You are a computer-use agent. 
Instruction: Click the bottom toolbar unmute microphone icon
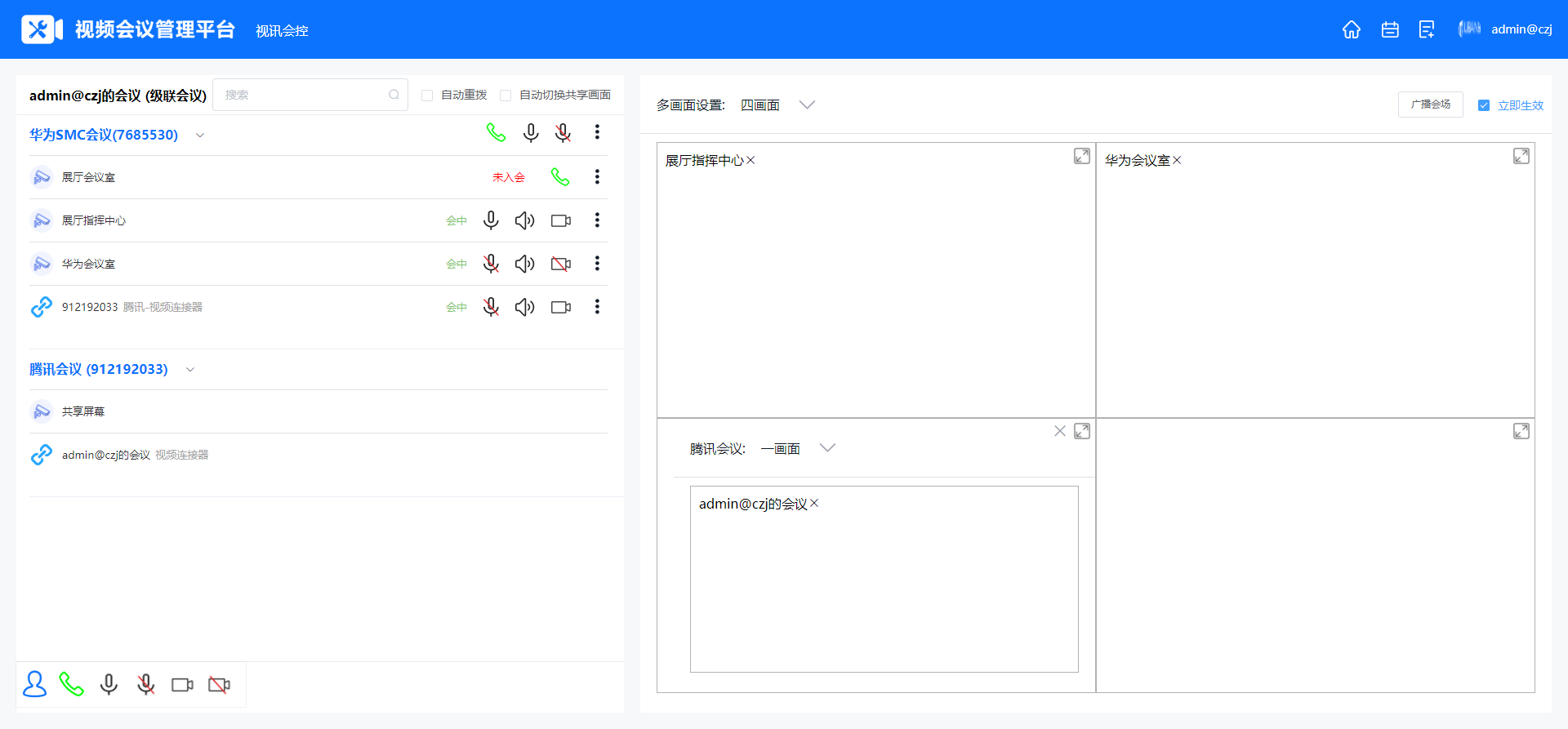(109, 684)
